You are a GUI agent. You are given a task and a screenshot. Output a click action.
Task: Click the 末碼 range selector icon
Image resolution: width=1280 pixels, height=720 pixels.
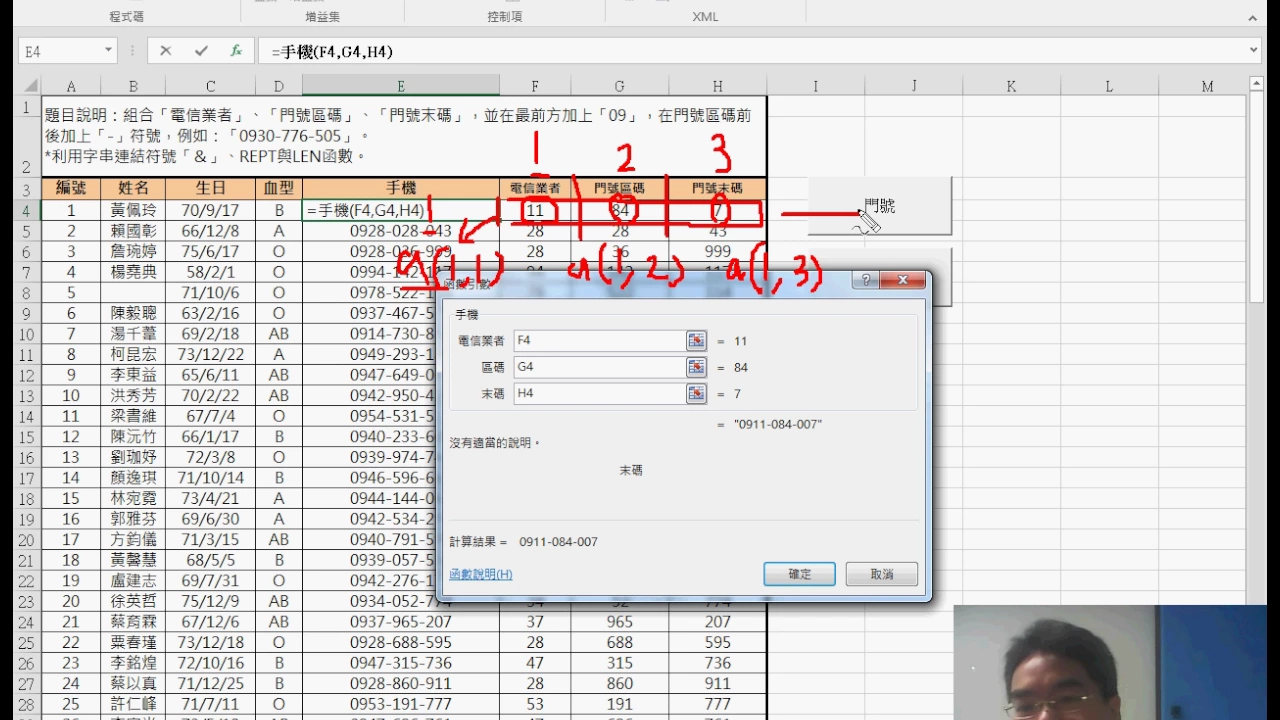pos(696,394)
